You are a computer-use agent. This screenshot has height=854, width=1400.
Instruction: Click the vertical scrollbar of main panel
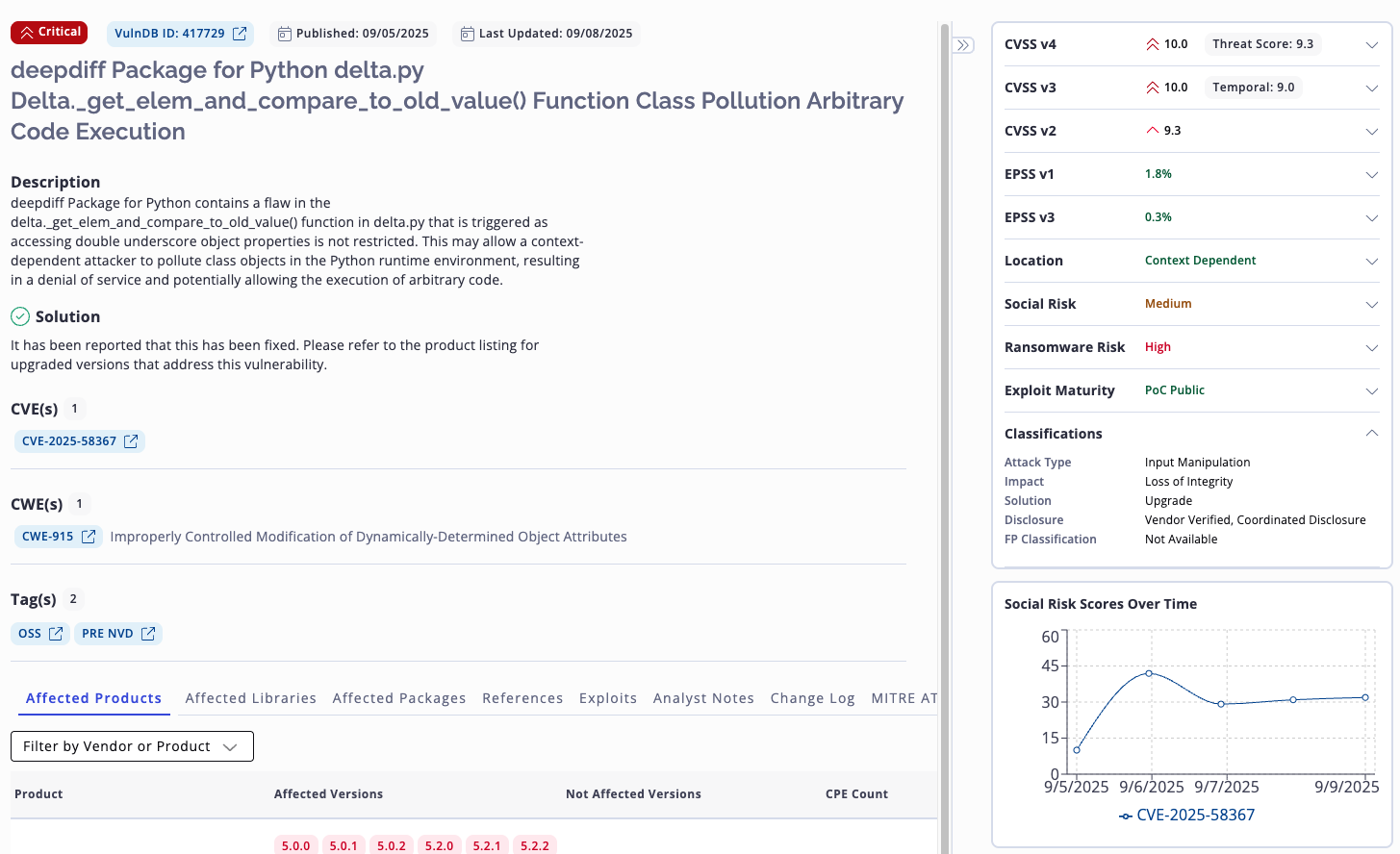coord(945,438)
